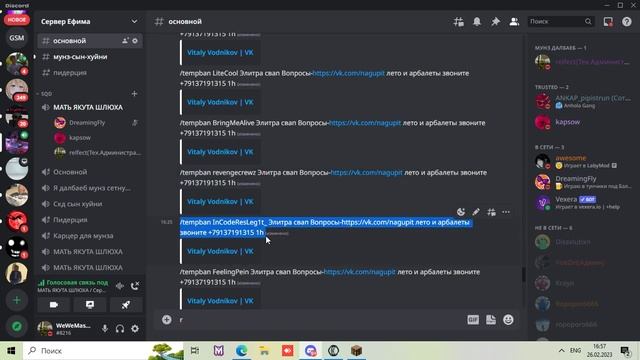This screenshot has width=640, height=360.
Task: Toggle the member list icon
Action: (514, 22)
